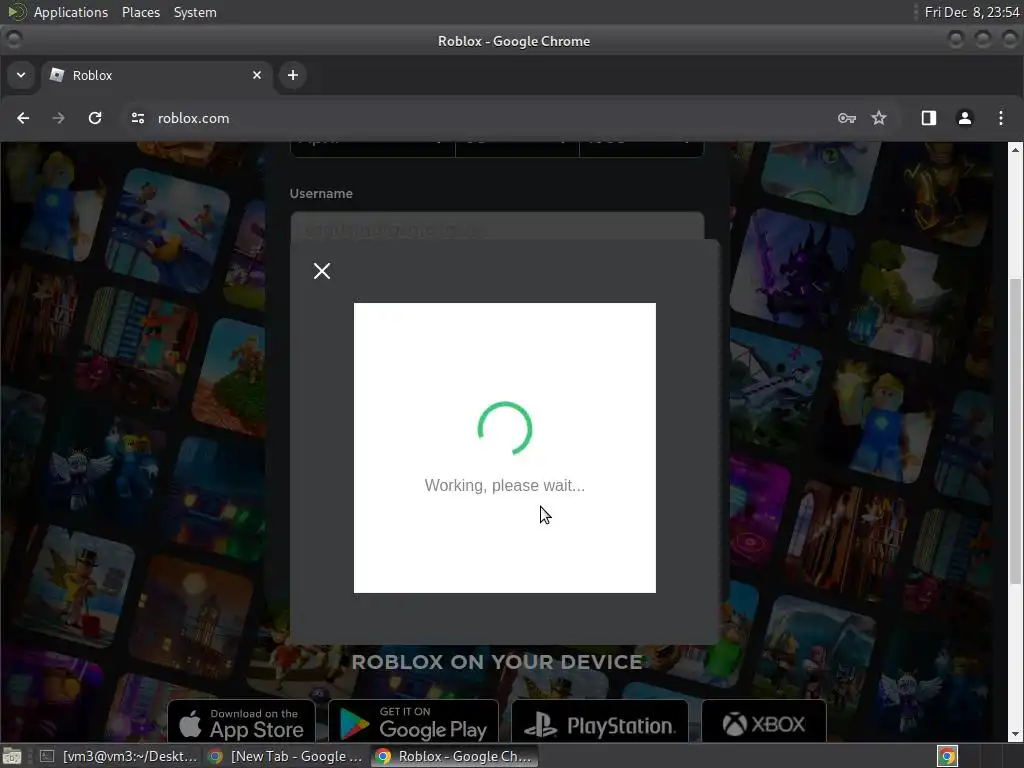This screenshot has width=1024, height=768.
Task: Expand the tab search dropdown arrow
Action: tap(21, 75)
